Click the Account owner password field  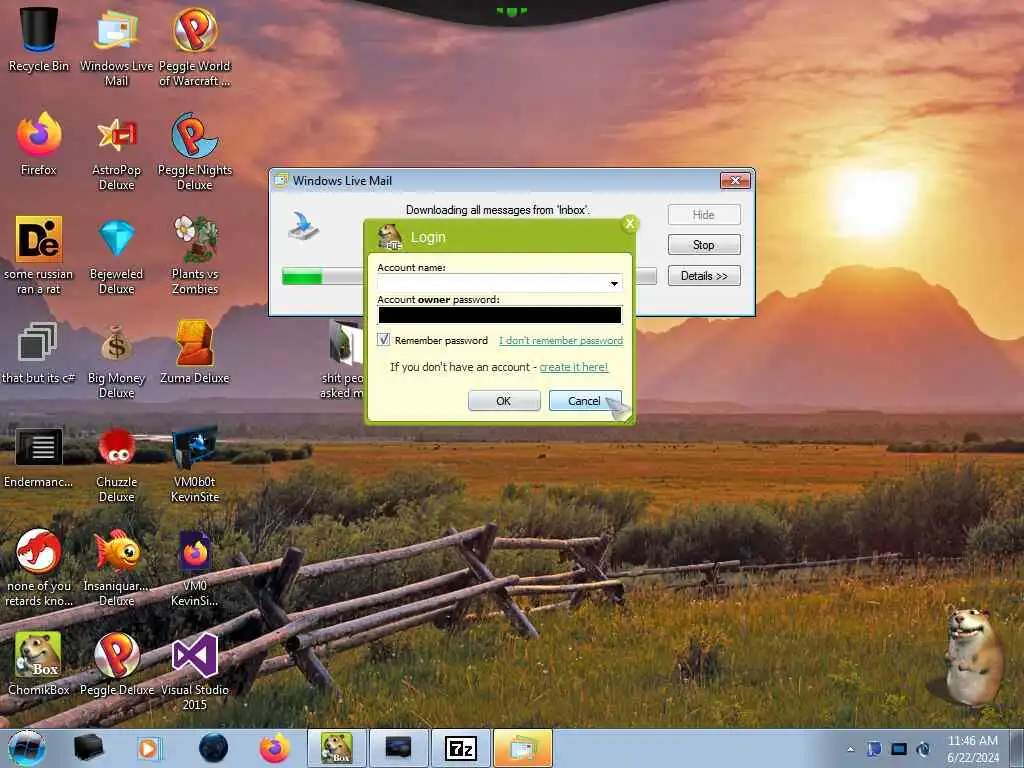pos(500,315)
